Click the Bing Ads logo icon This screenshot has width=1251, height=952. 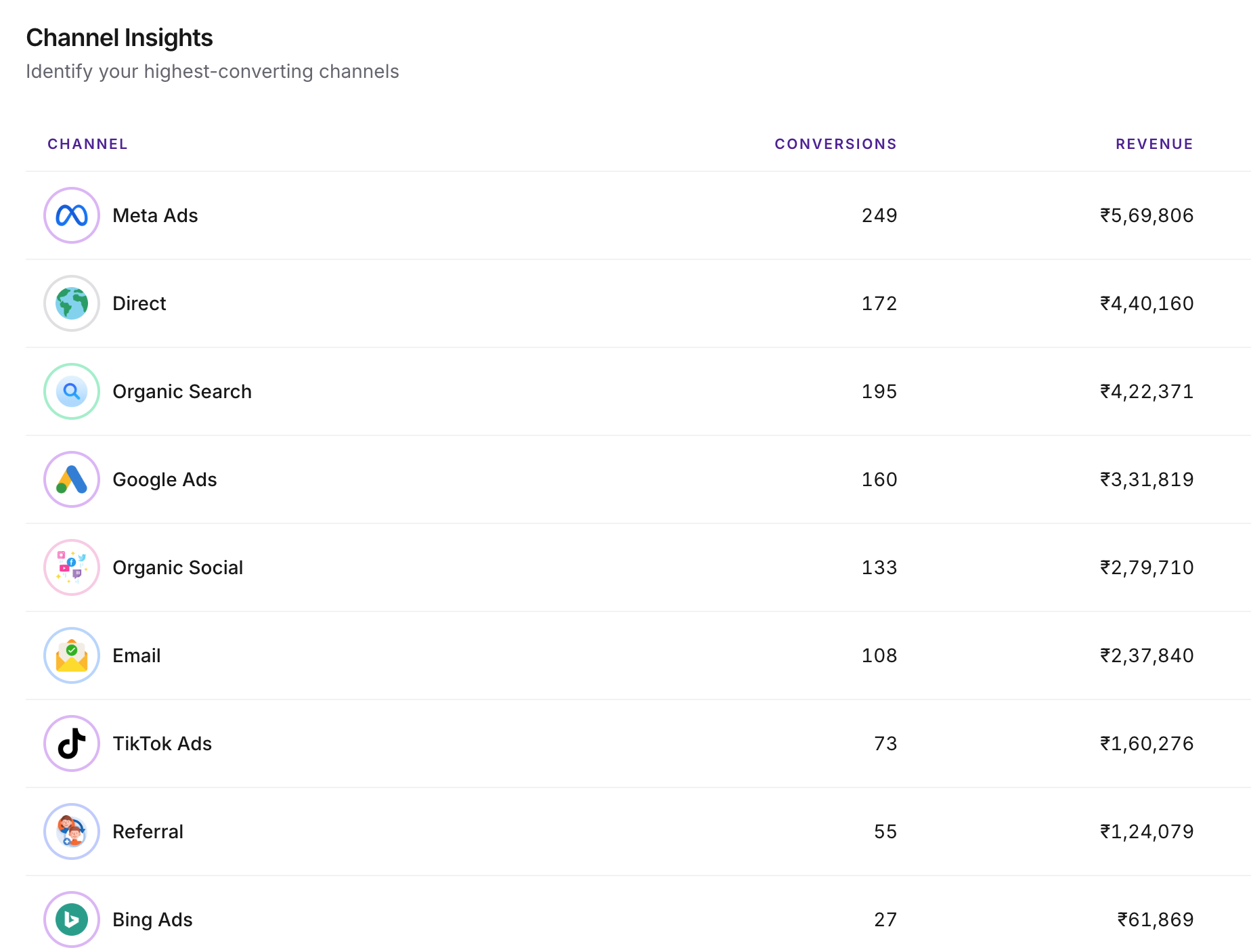click(x=72, y=919)
